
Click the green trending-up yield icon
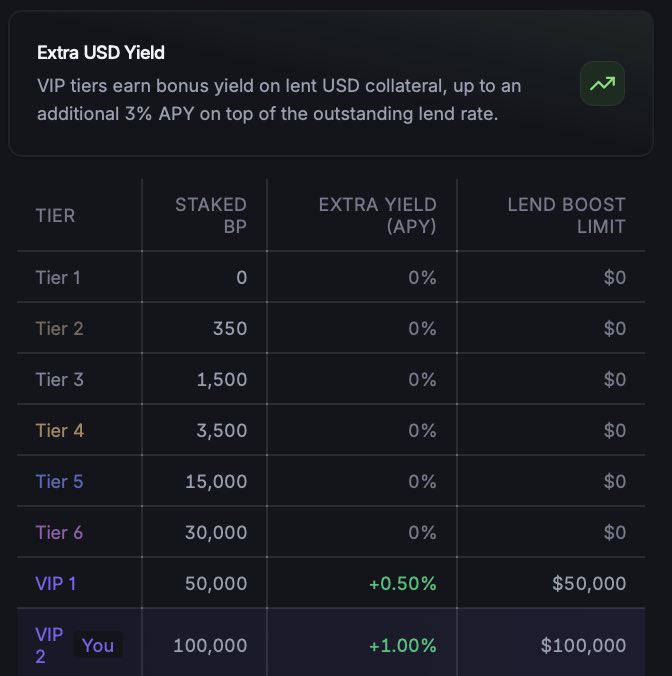[x=602, y=85]
